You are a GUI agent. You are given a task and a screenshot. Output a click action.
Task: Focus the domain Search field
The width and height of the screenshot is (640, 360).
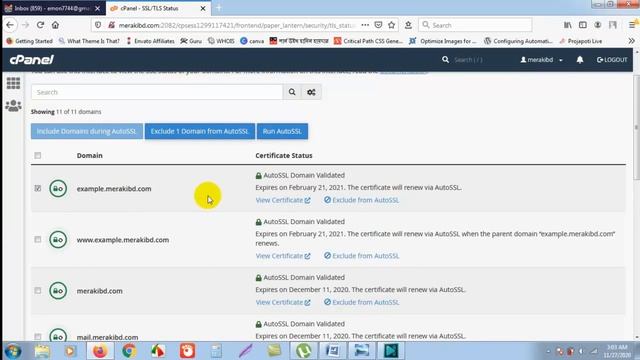pos(157,92)
